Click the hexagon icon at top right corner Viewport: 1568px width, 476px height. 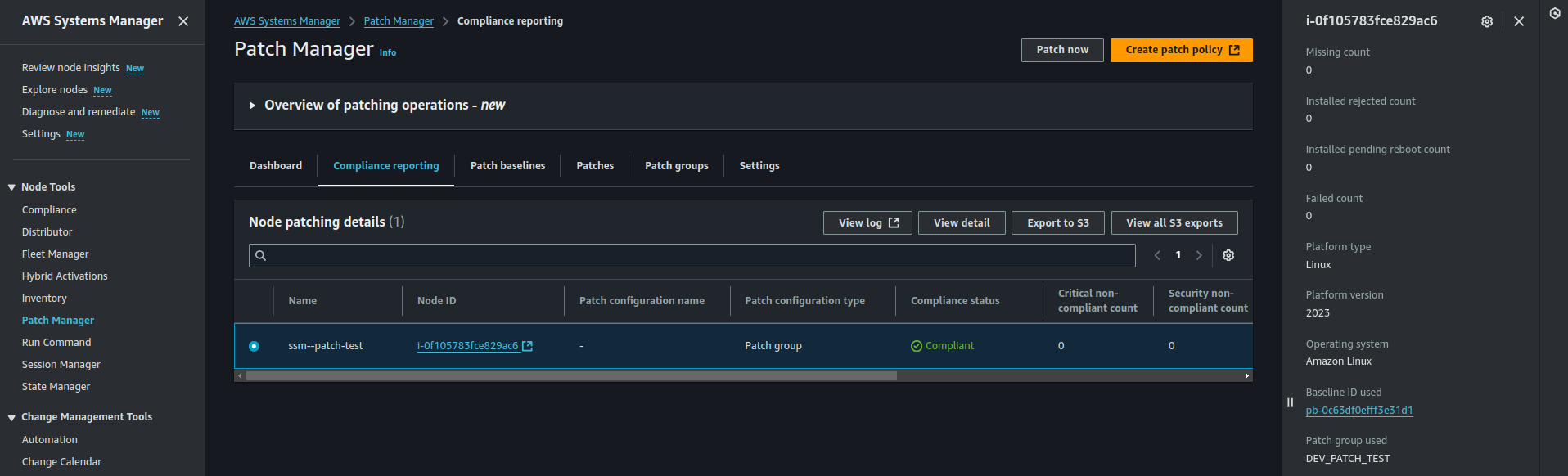(x=1554, y=13)
